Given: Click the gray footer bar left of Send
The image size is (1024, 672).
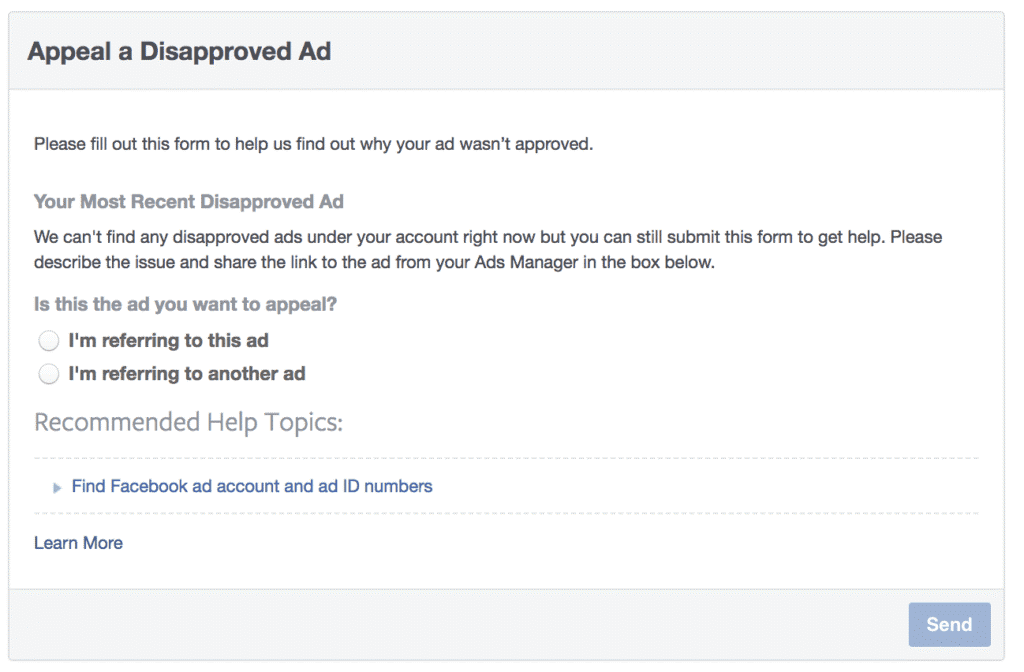Looking at the screenshot, I should [450, 624].
